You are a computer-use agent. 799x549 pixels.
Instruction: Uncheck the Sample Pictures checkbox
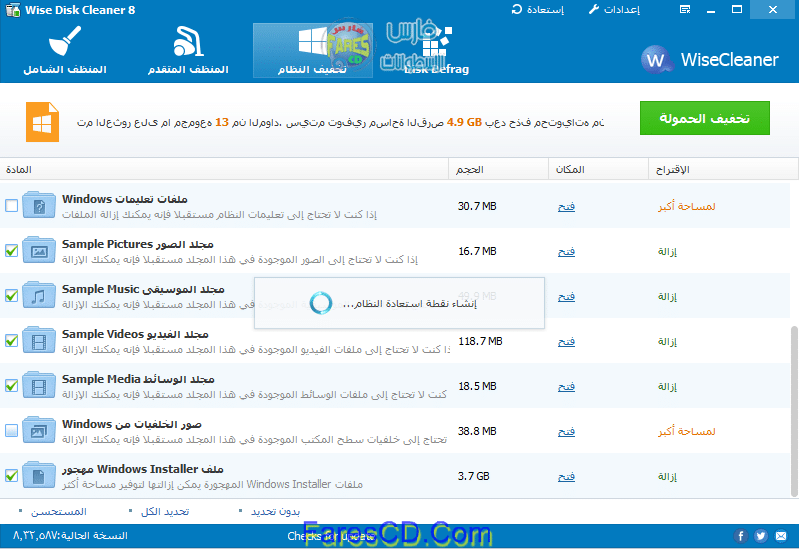pyautogui.click(x=11, y=250)
